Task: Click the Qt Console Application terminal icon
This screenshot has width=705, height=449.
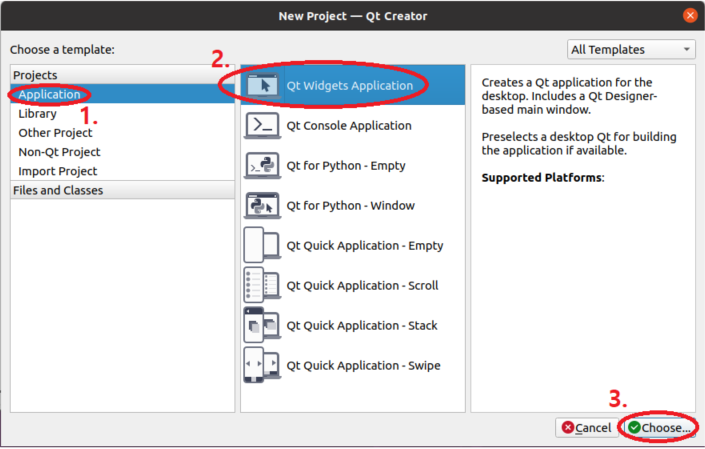Action: 263,125
